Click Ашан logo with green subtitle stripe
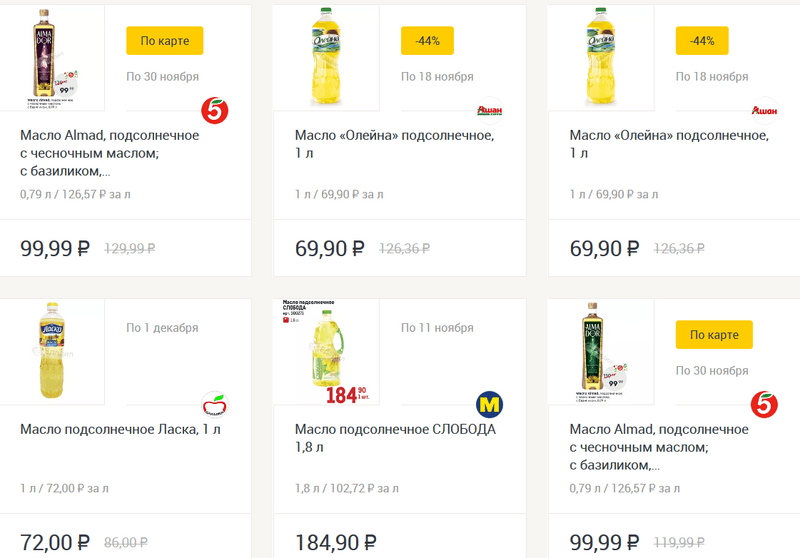 pyautogui.click(x=489, y=111)
